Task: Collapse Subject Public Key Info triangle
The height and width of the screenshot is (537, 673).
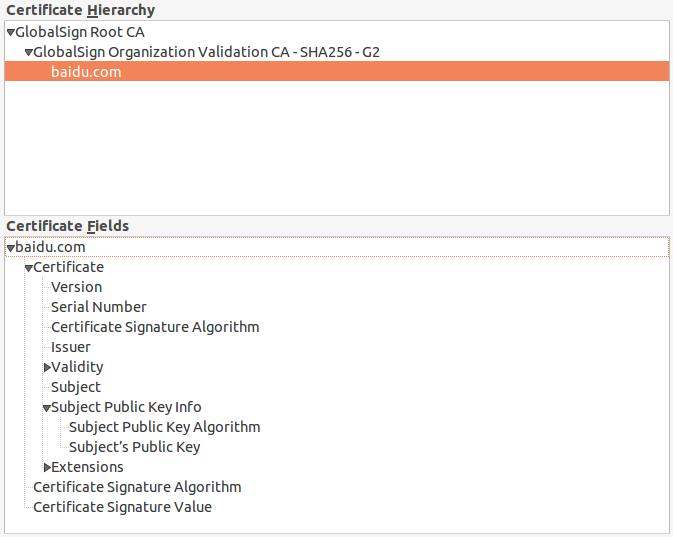Action: click(x=47, y=407)
